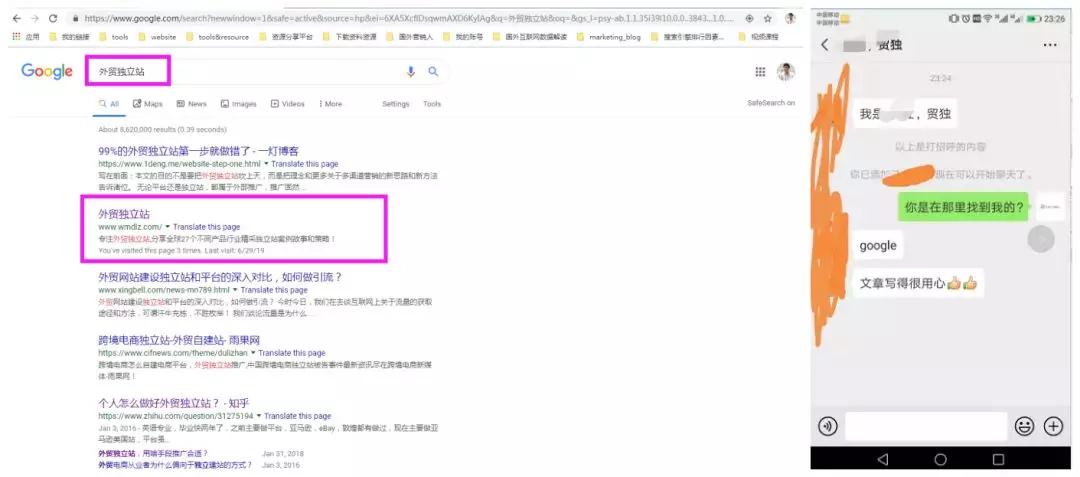Go back using Chrome's back arrow
This screenshot has height=477, width=1080.
[x=17, y=19]
